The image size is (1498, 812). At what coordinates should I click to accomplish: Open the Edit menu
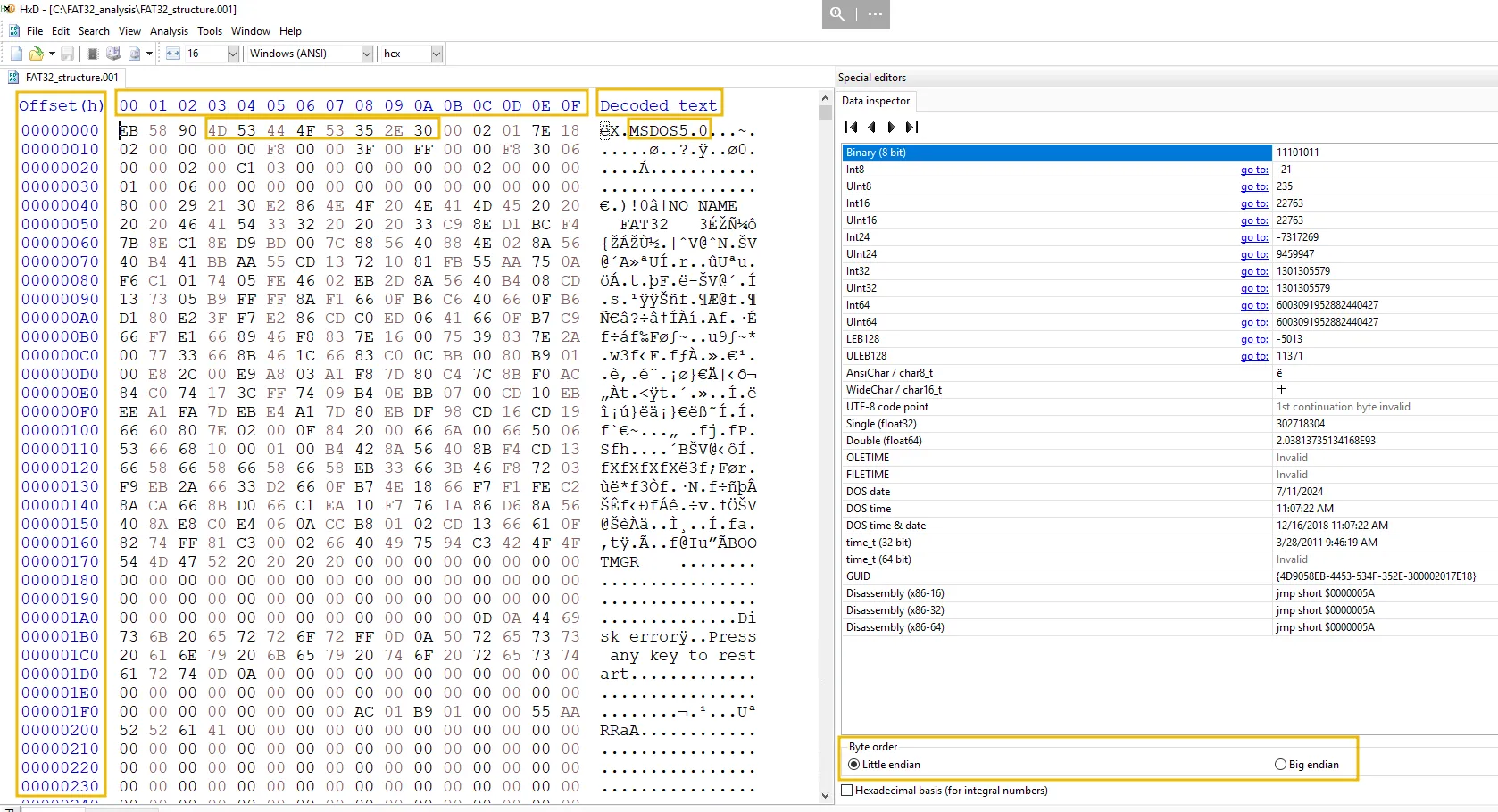[x=61, y=30]
